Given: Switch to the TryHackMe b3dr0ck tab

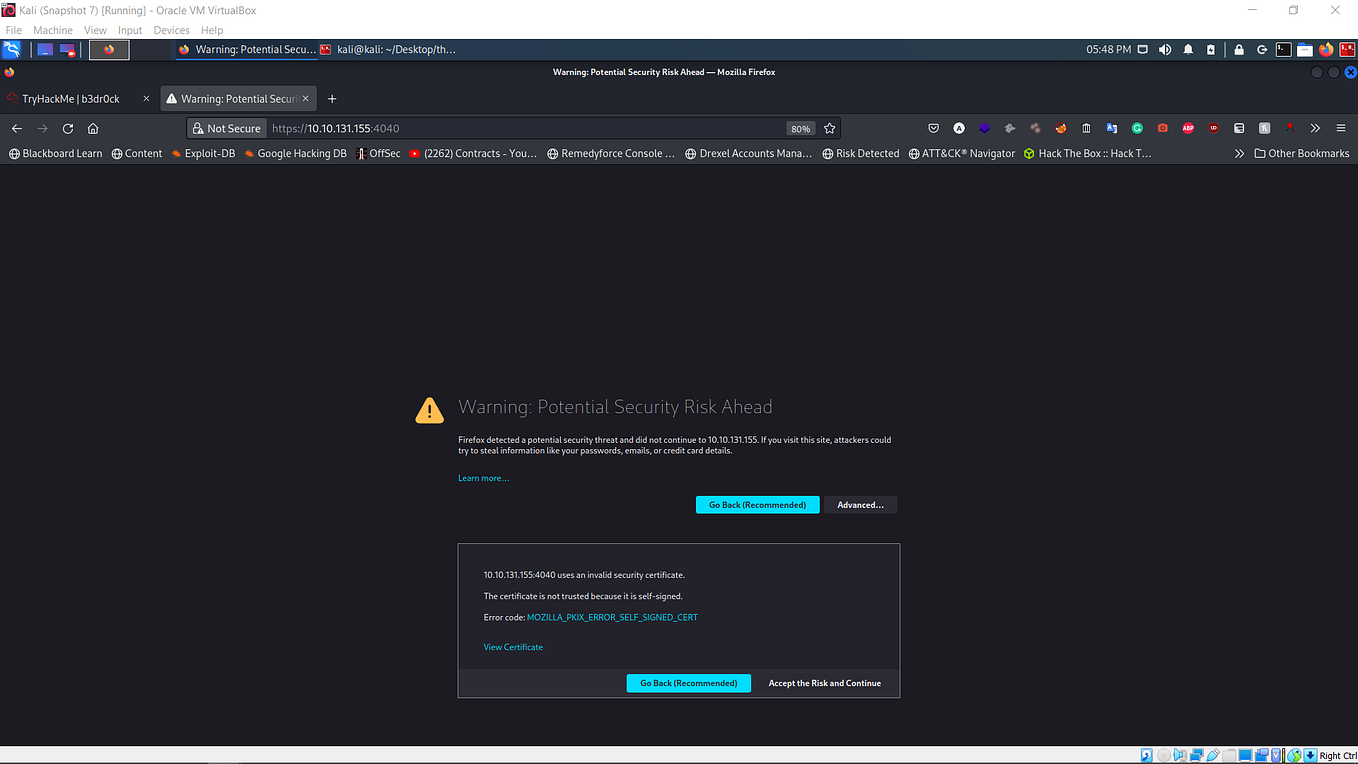Looking at the screenshot, I should (70, 98).
